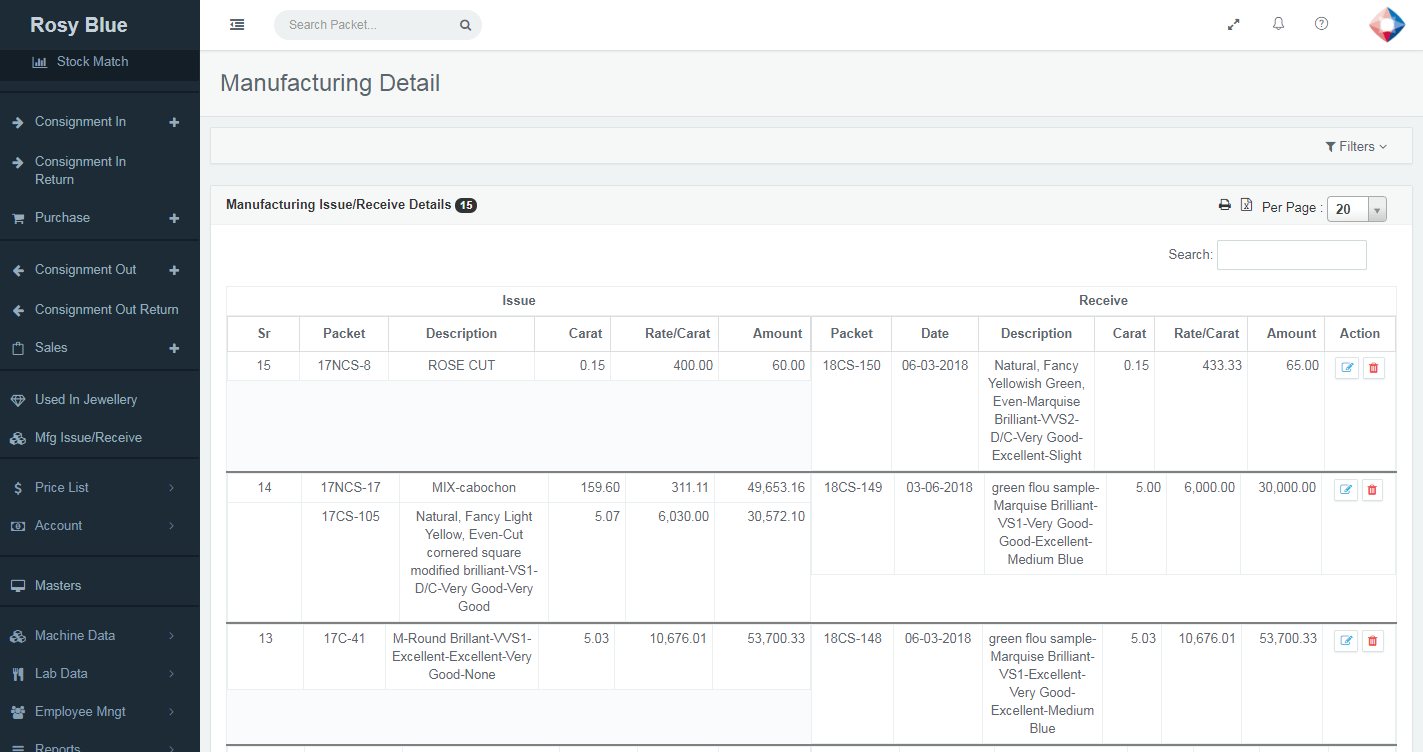
Task: Expand Lab Data chevron
Action: click(x=171, y=674)
